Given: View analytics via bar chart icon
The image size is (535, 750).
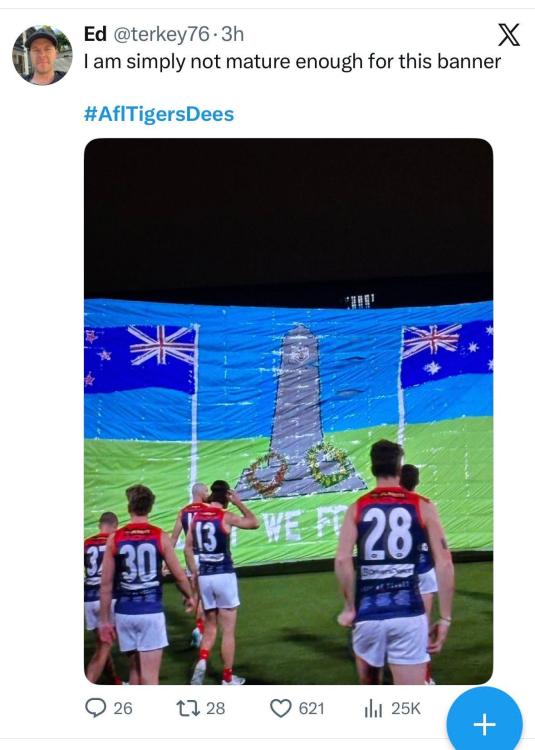Looking at the screenshot, I should (373, 708).
